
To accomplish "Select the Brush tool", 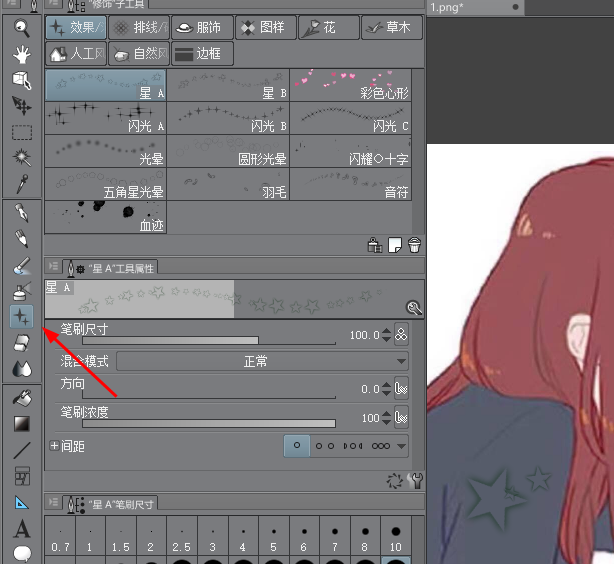I will point(22,265).
